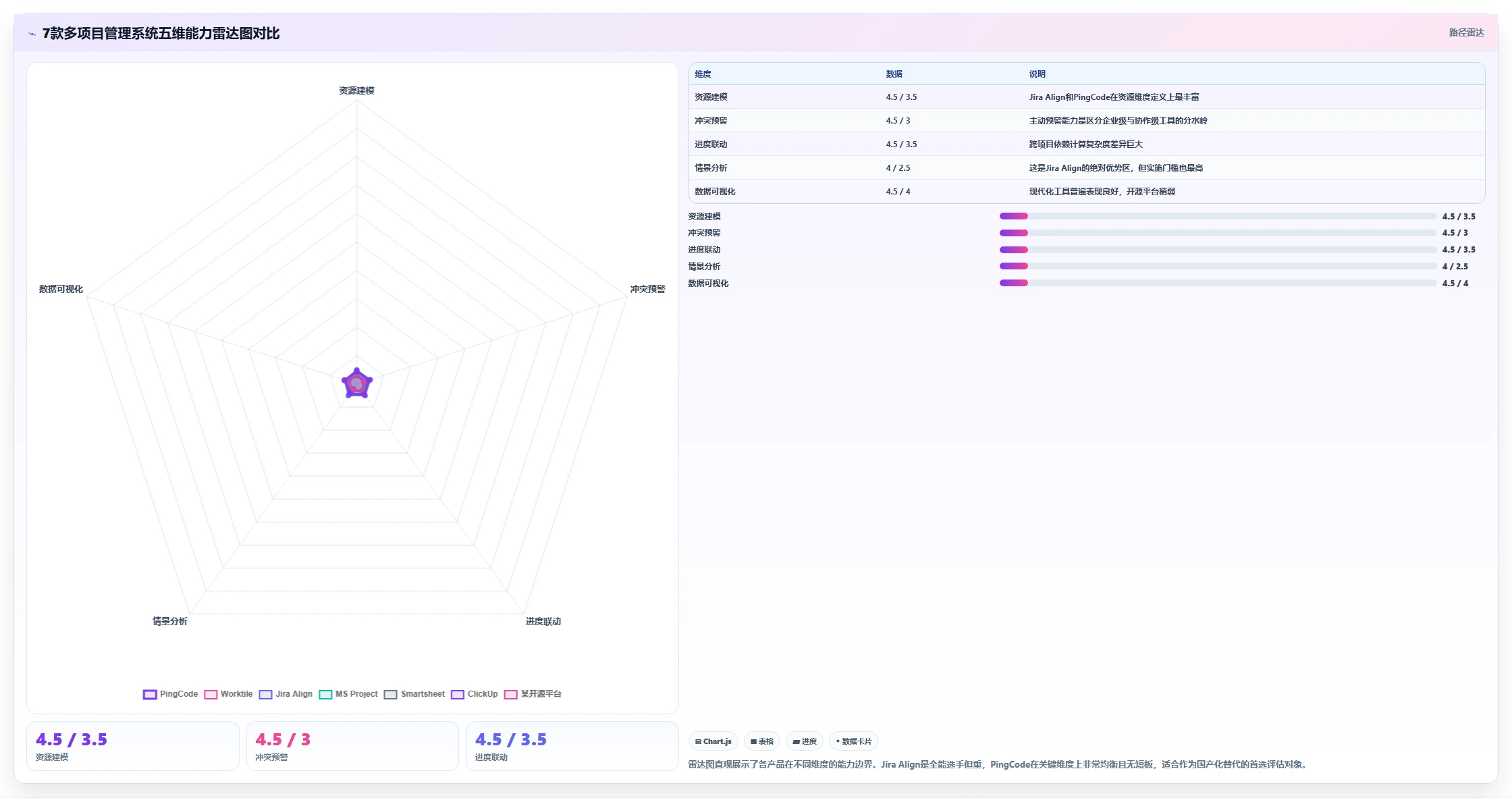
Task: Click the 进度联动 radar axis label
Action: (543, 621)
